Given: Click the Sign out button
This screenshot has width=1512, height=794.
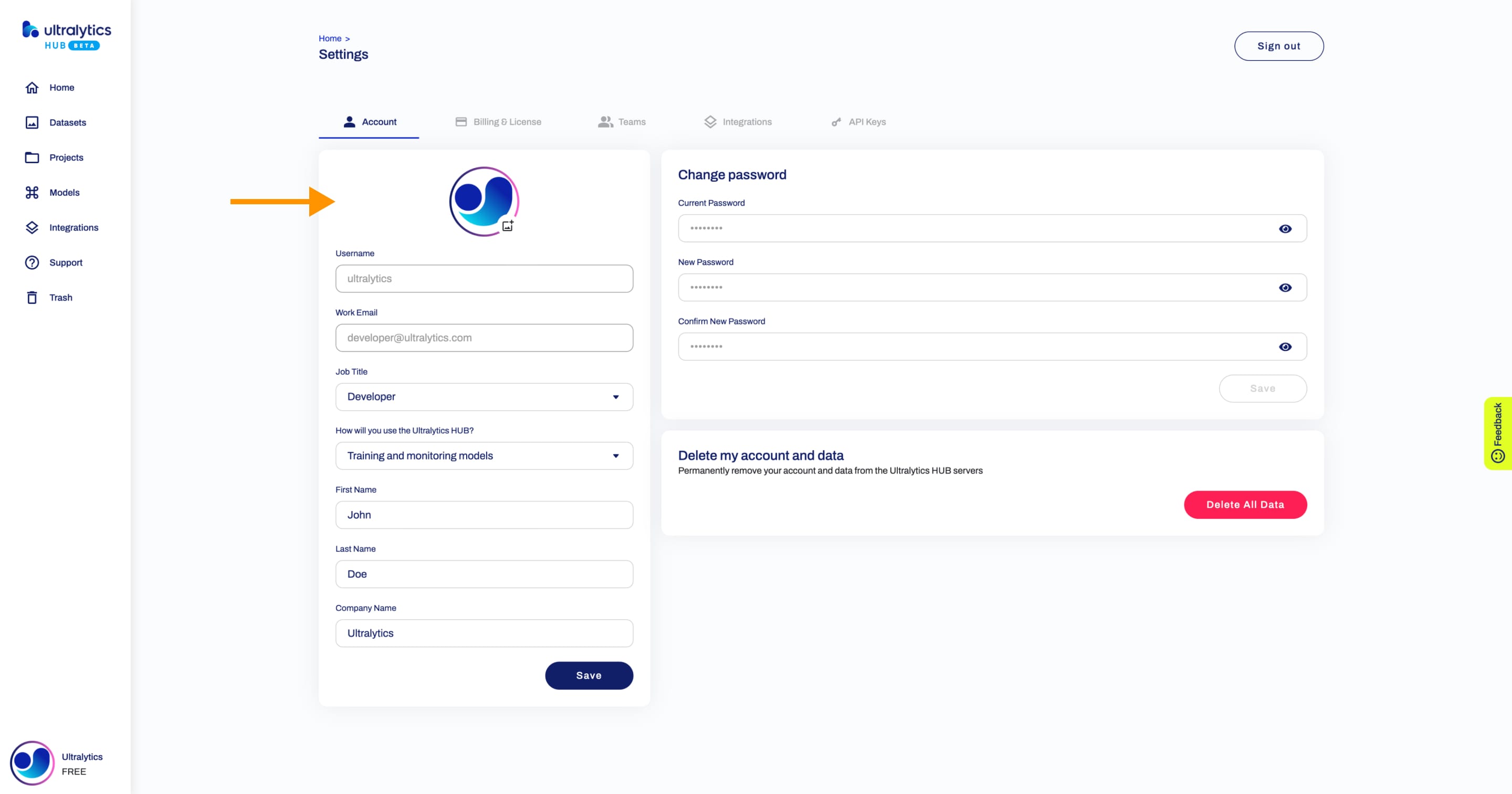Looking at the screenshot, I should pyautogui.click(x=1278, y=45).
